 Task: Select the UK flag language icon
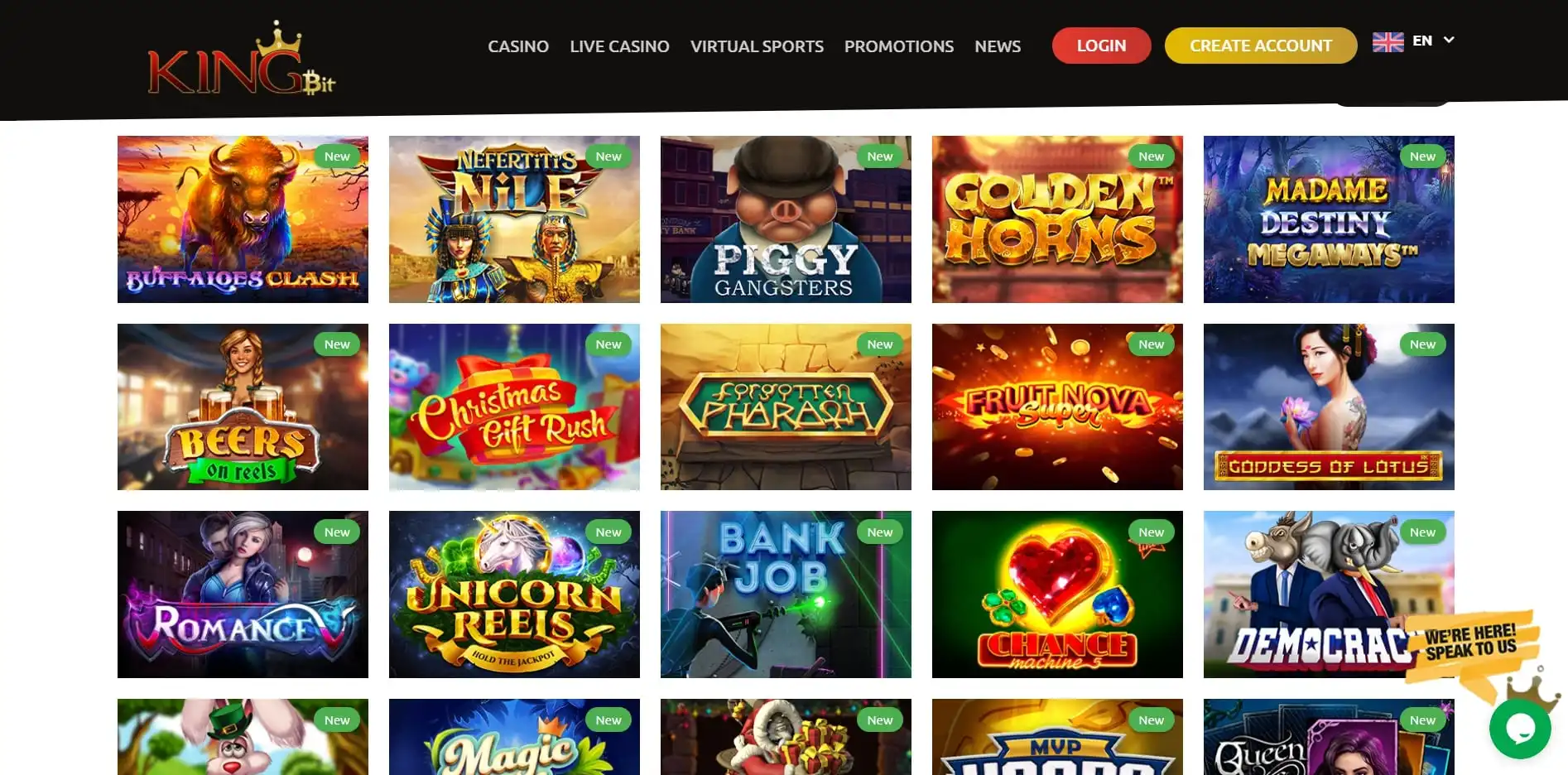[x=1388, y=41]
